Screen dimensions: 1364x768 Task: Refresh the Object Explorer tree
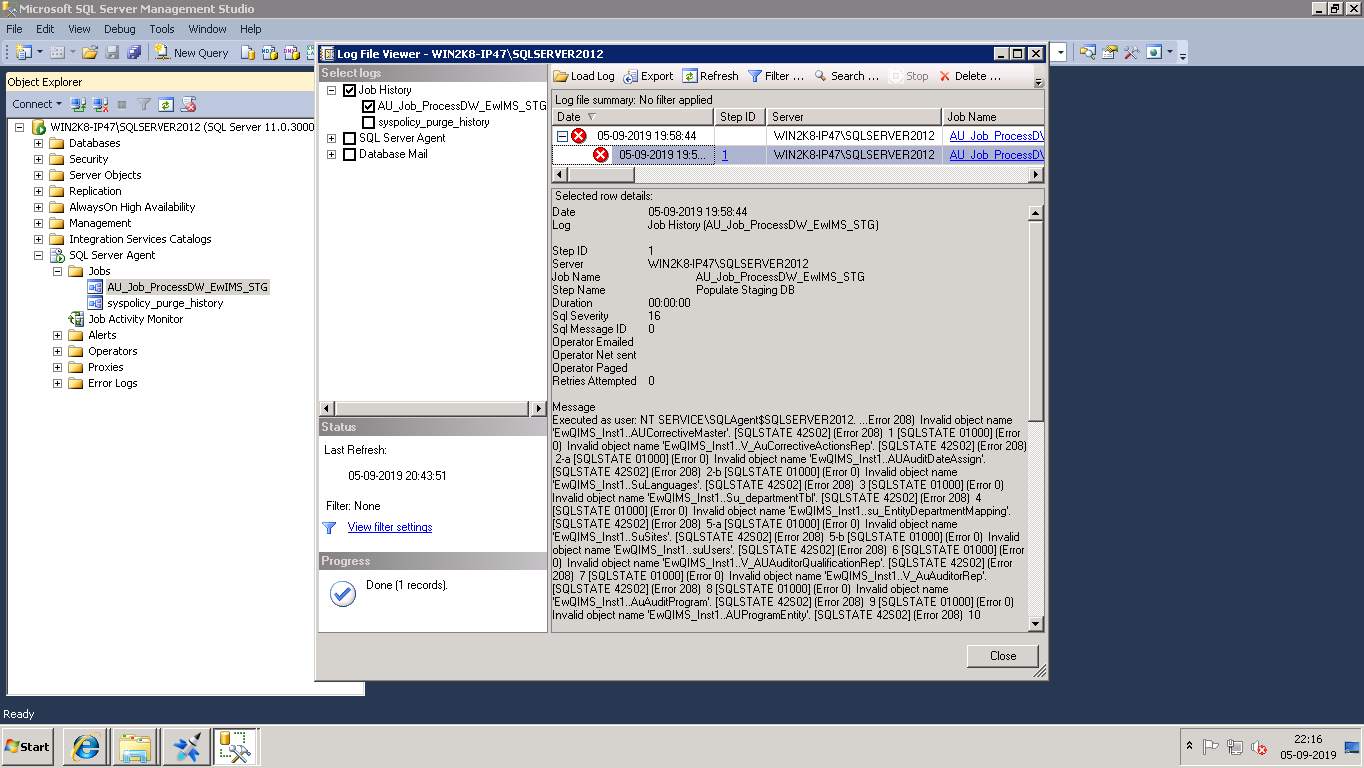[x=166, y=104]
